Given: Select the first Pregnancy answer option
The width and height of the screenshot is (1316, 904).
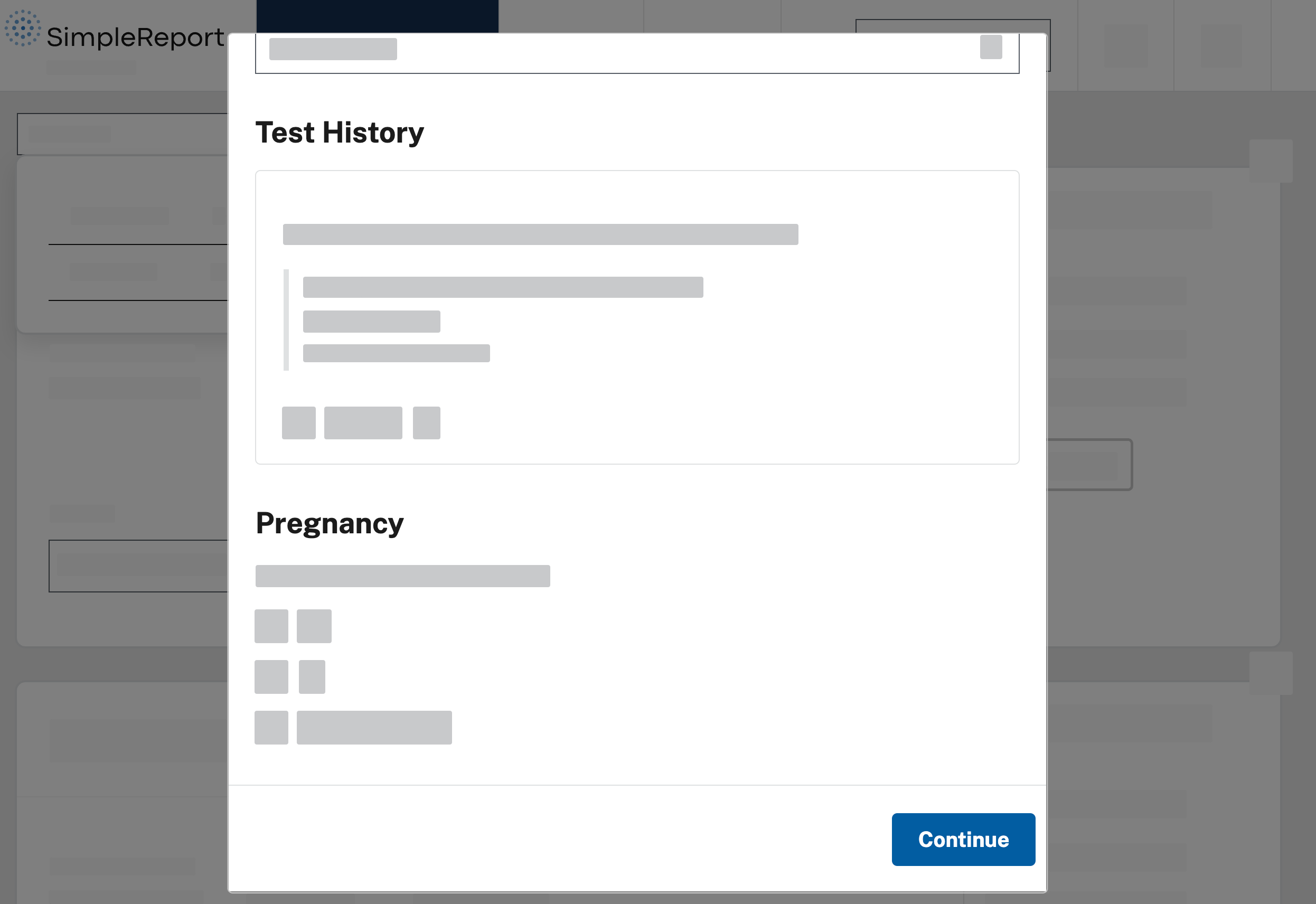Looking at the screenshot, I should [272, 626].
